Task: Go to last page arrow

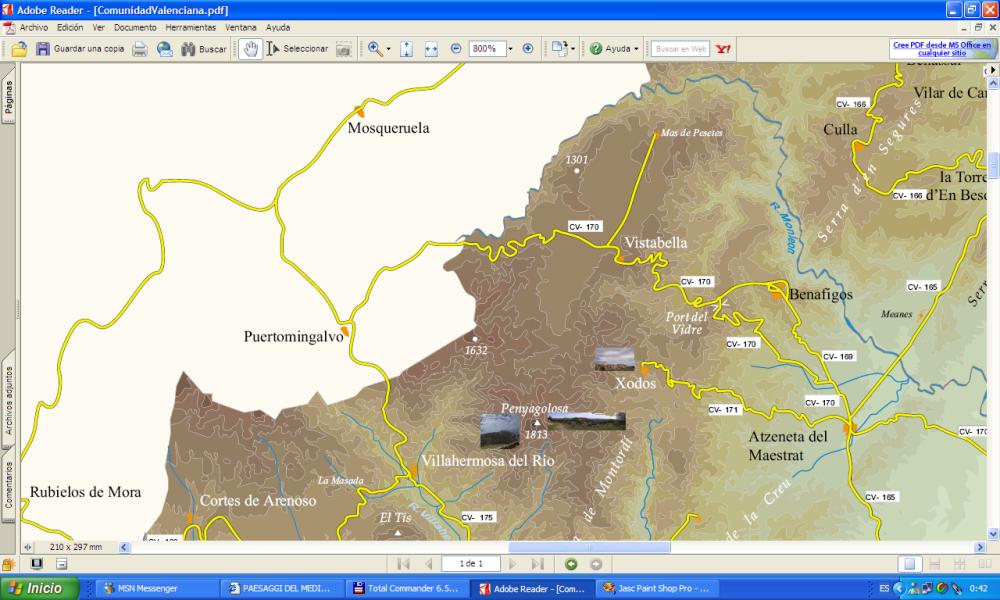Action: [537, 564]
